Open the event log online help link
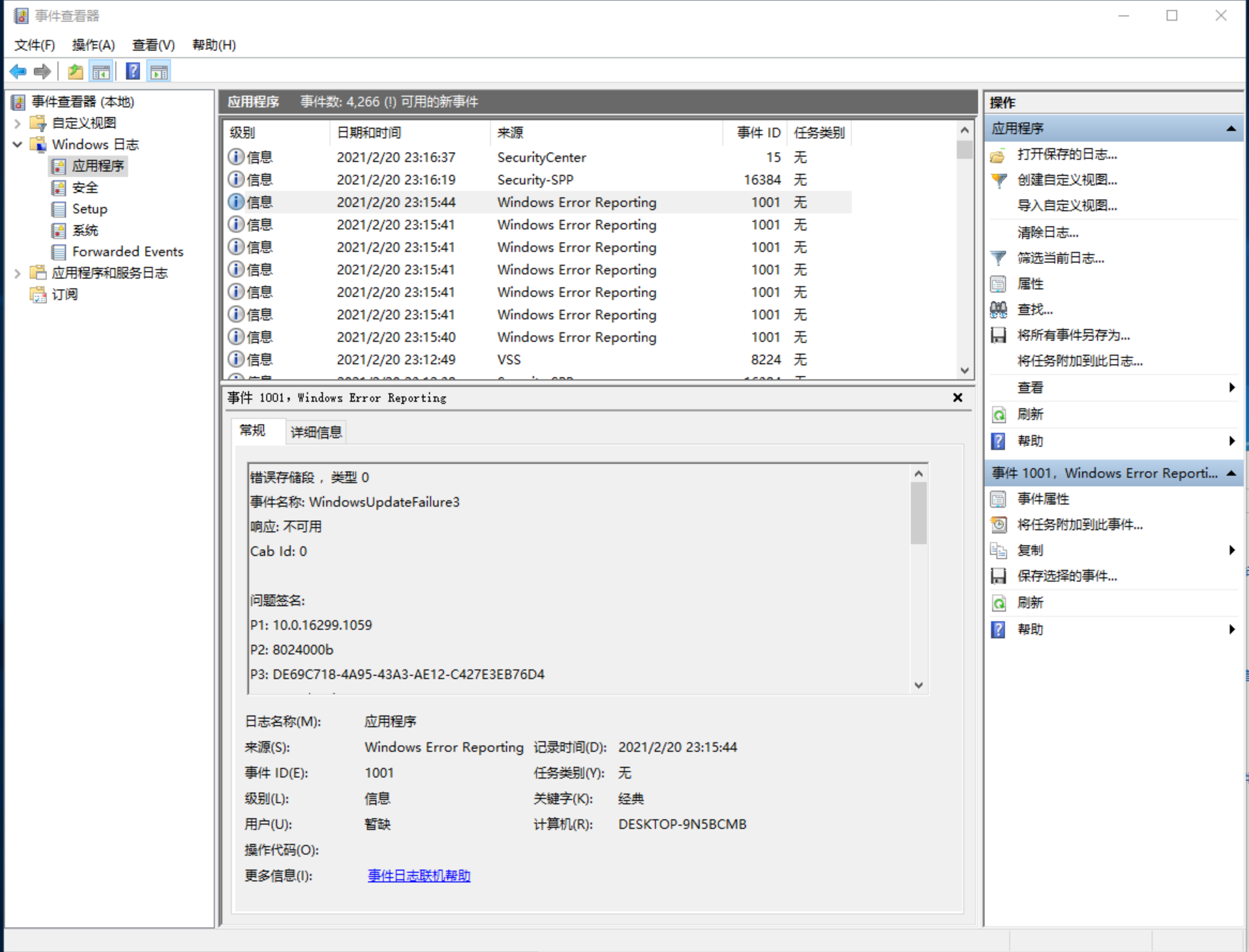Screen dimensions: 1249x952 point(419,876)
